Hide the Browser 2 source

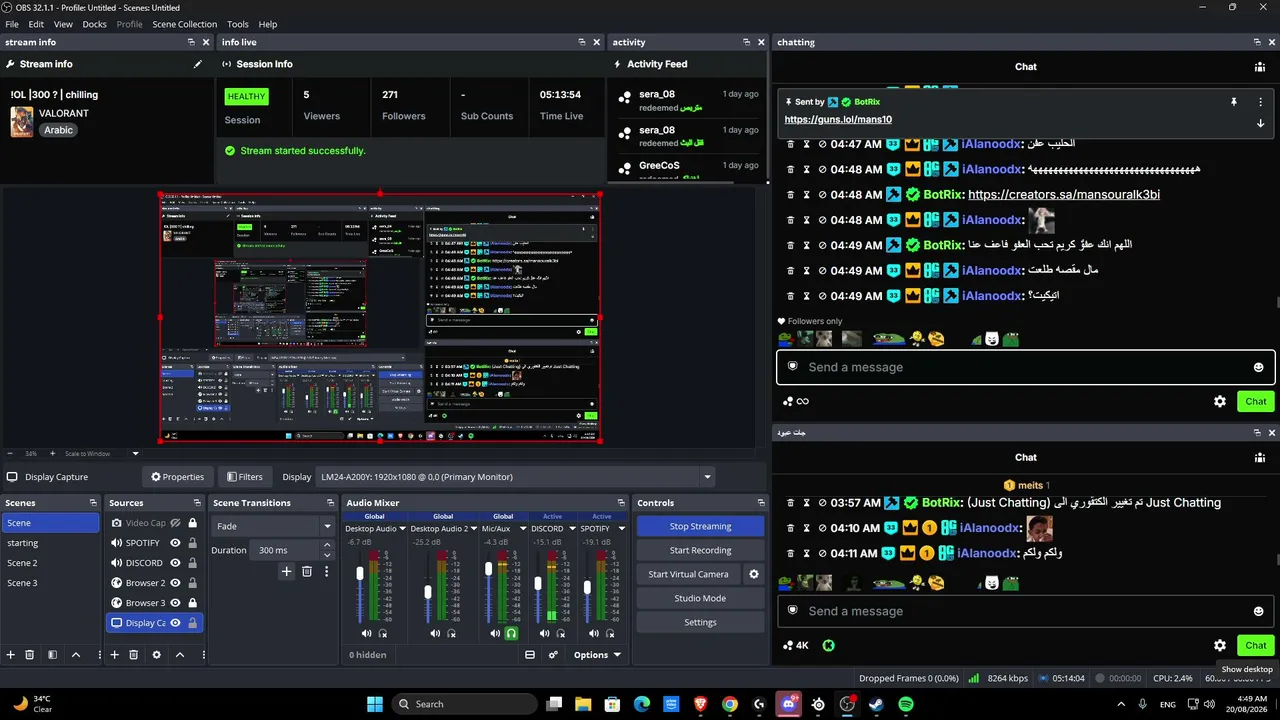pos(175,583)
